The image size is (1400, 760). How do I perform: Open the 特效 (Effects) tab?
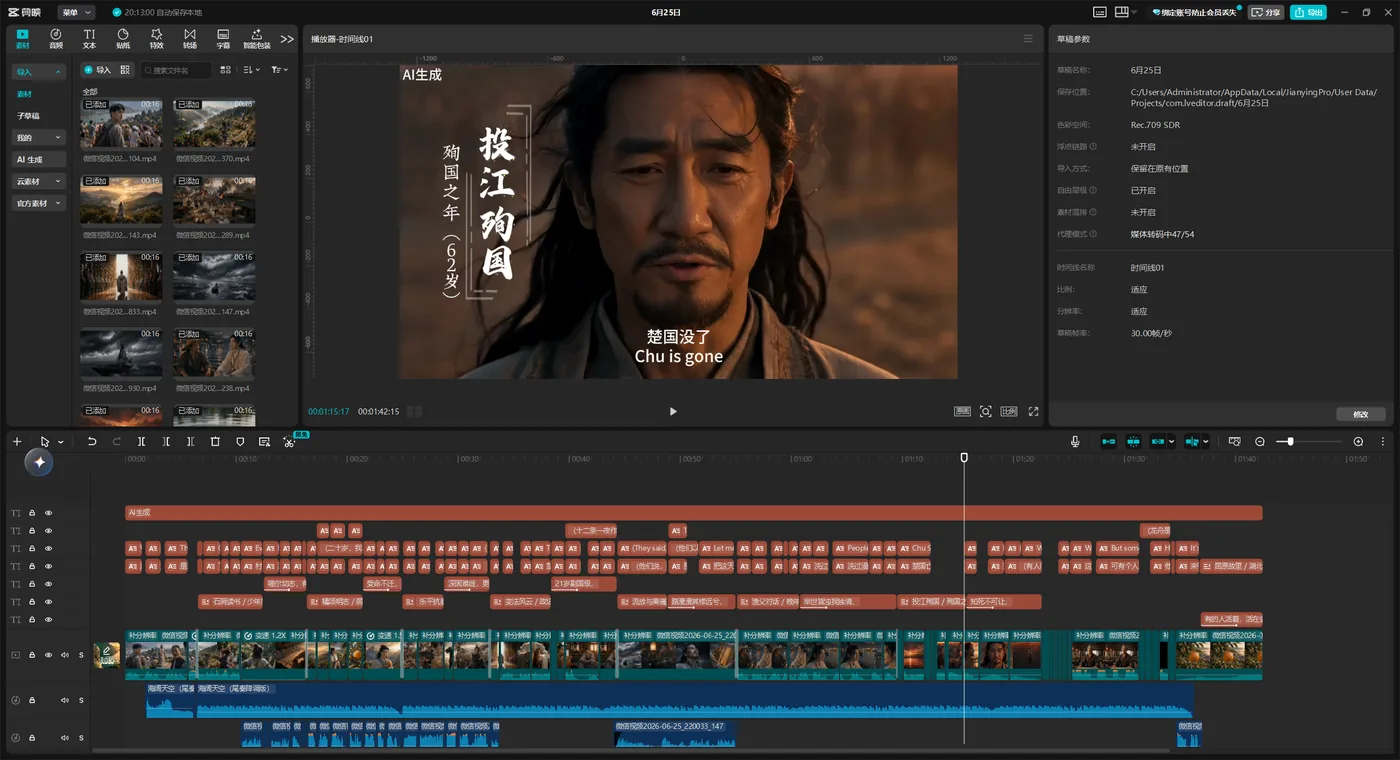(x=156, y=39)
